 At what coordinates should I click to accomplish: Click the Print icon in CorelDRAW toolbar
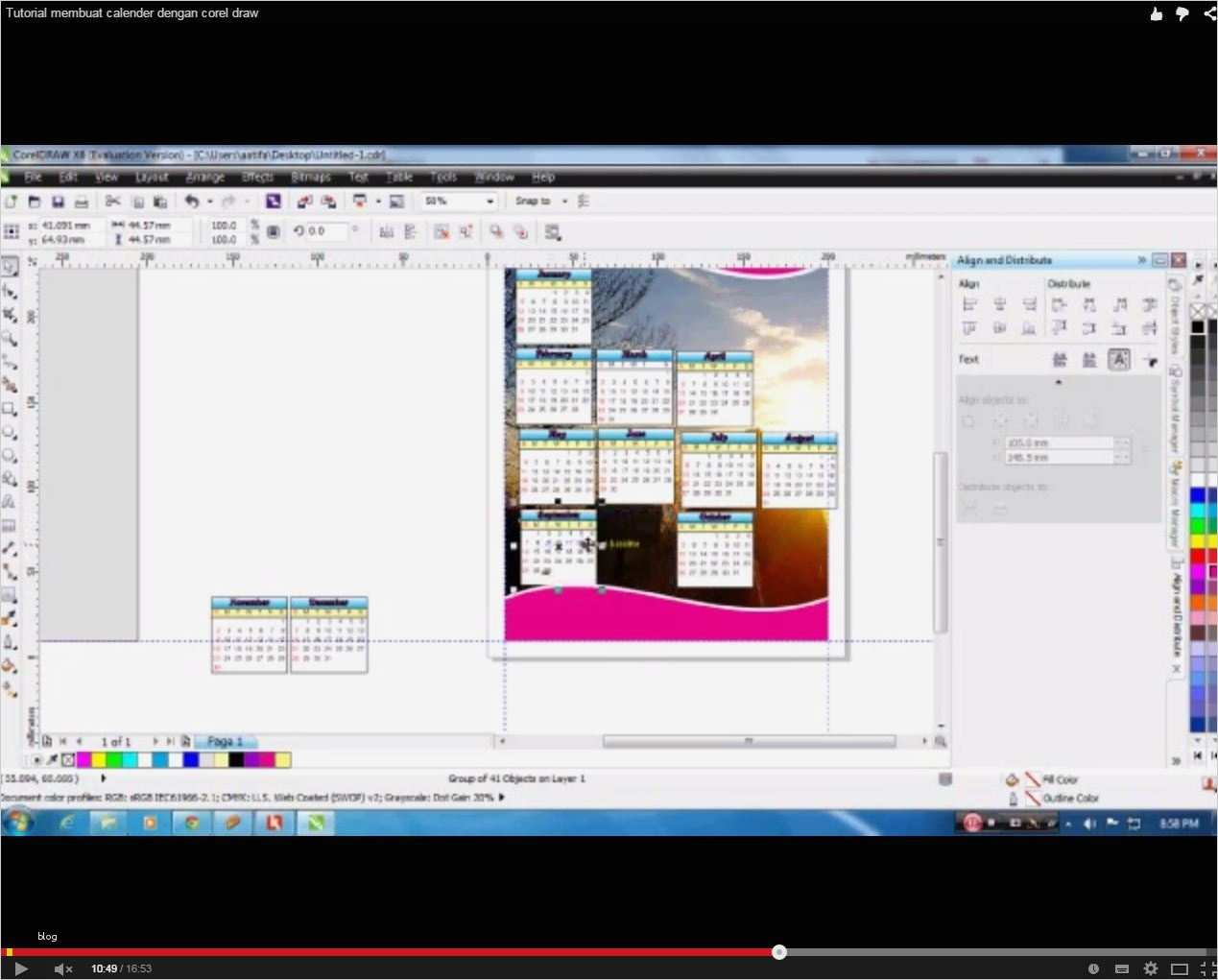(82, 202)
